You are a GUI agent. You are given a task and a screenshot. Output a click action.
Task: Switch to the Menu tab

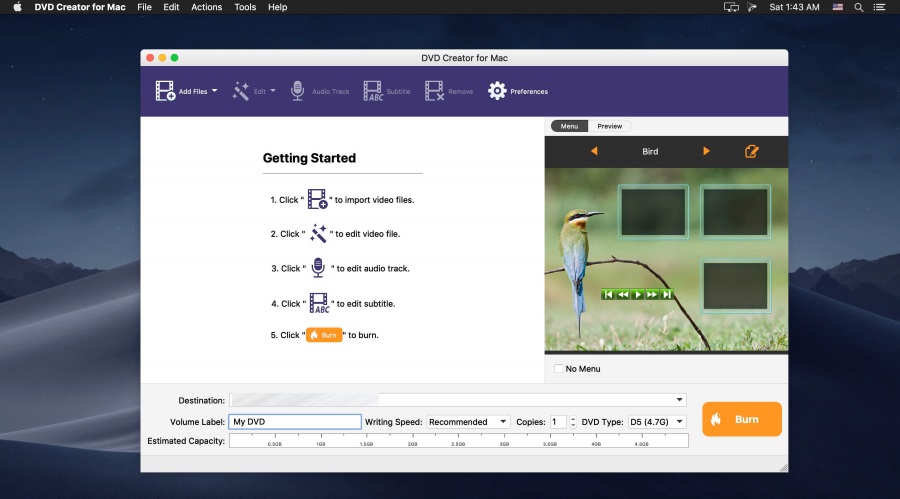pos(569,126)
